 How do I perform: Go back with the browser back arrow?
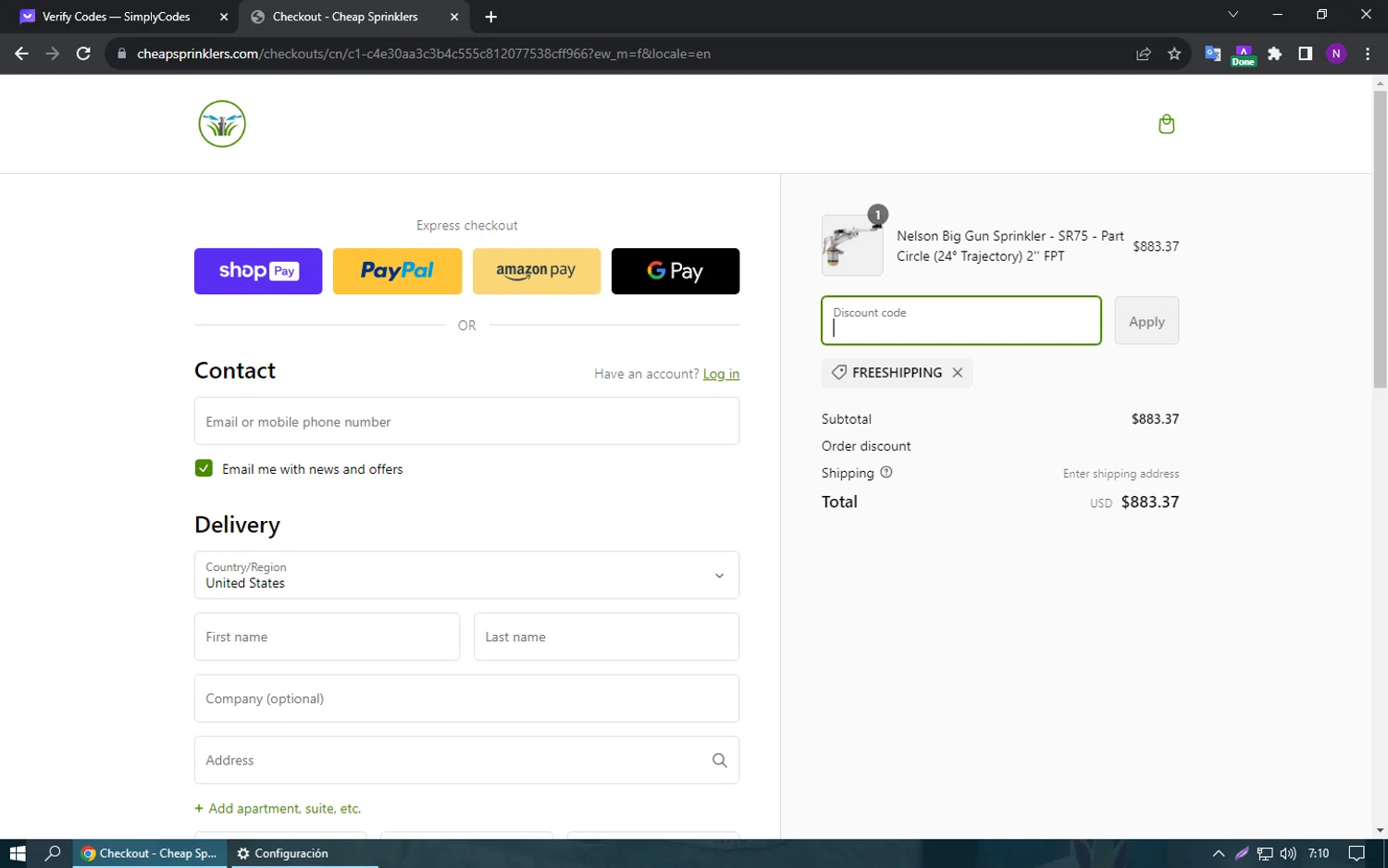(x=21, y=54)
